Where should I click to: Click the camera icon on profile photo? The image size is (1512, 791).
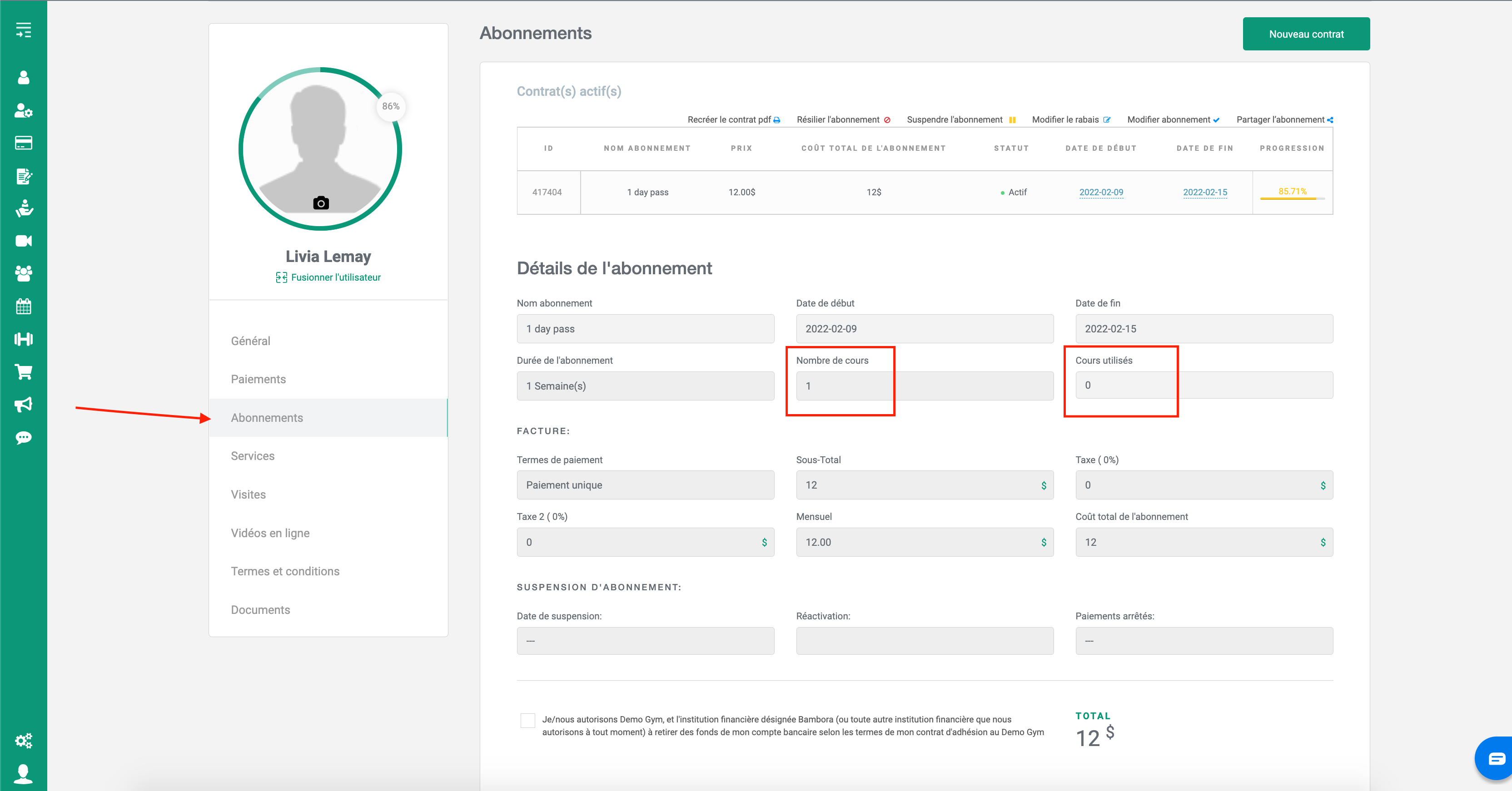[x=321, y=203]
